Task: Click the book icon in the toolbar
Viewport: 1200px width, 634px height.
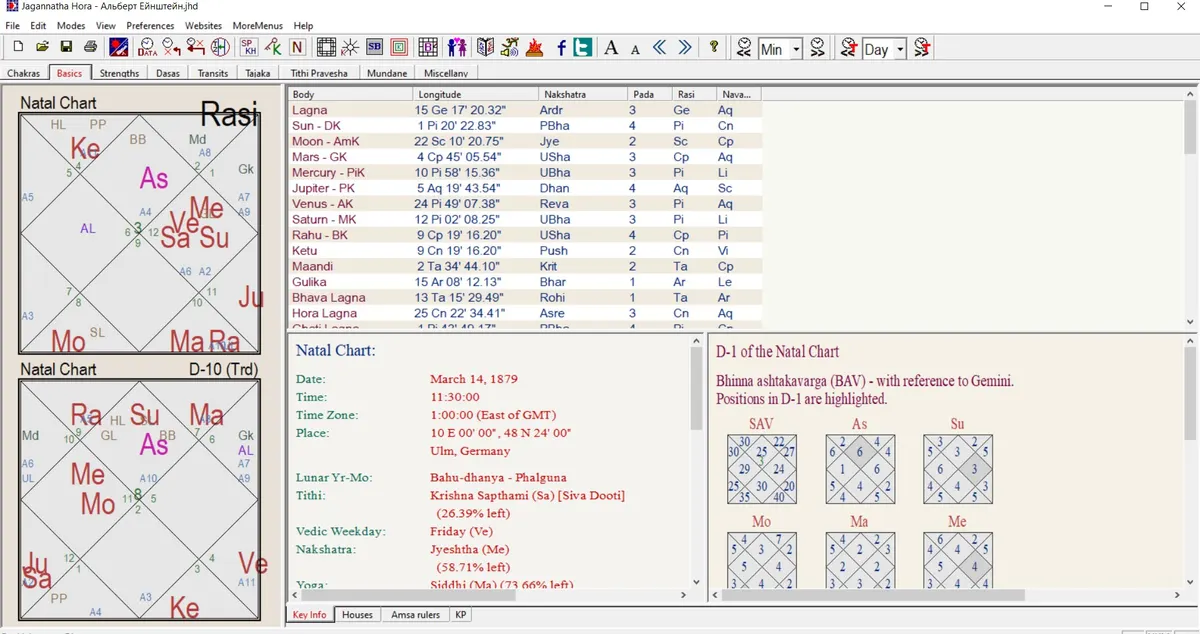Action: [x=485, y=47]
